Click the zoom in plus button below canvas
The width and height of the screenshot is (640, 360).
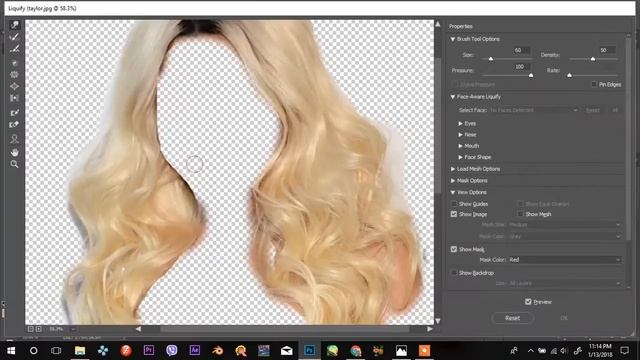click(x=38, y=329)
